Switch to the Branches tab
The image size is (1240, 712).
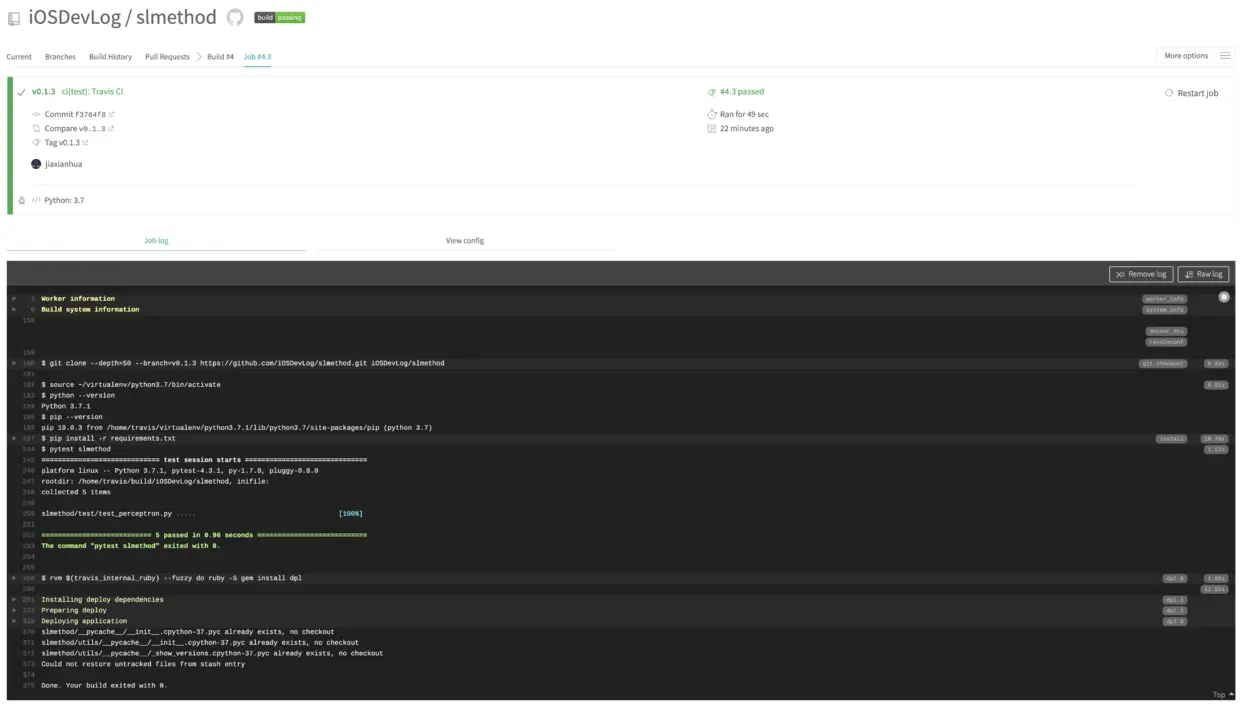coord(60,57)
